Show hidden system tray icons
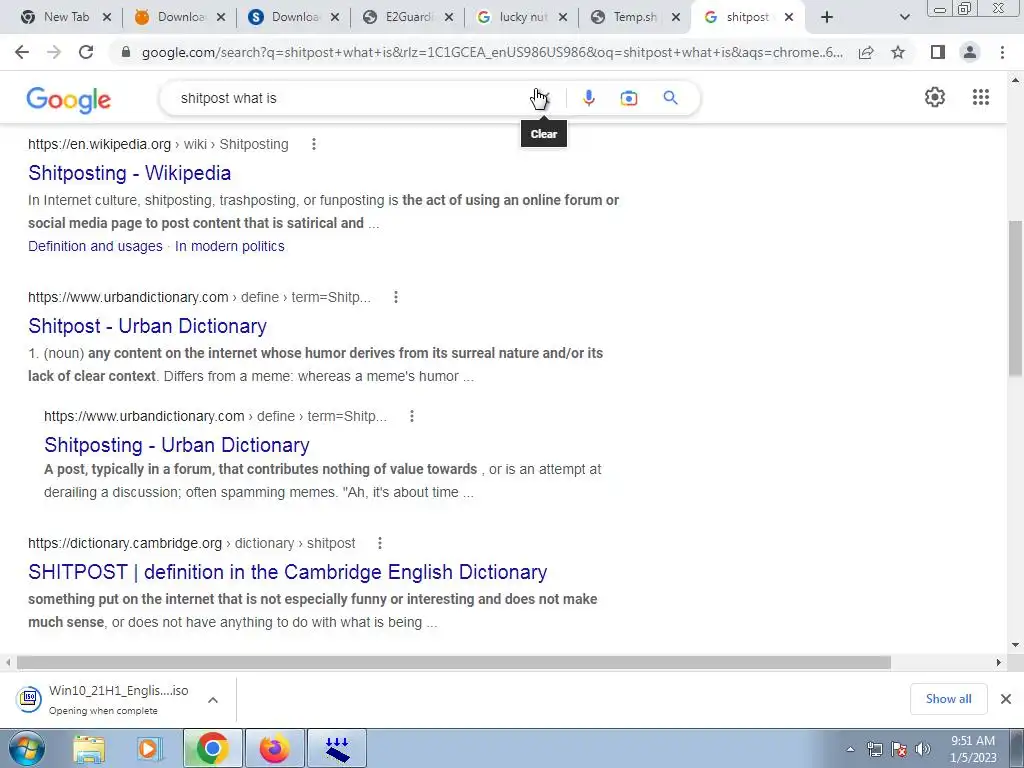 pyautogui.click(x=850, y=749)
